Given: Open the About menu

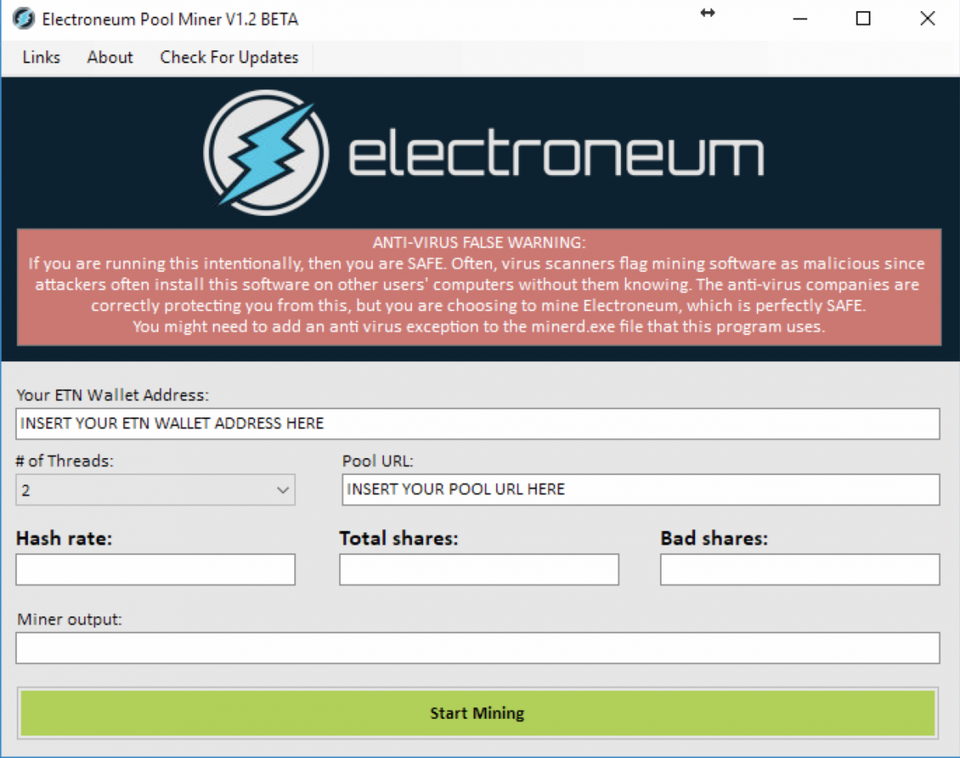Looking at the screenshot, I should (x=110, y=58).
